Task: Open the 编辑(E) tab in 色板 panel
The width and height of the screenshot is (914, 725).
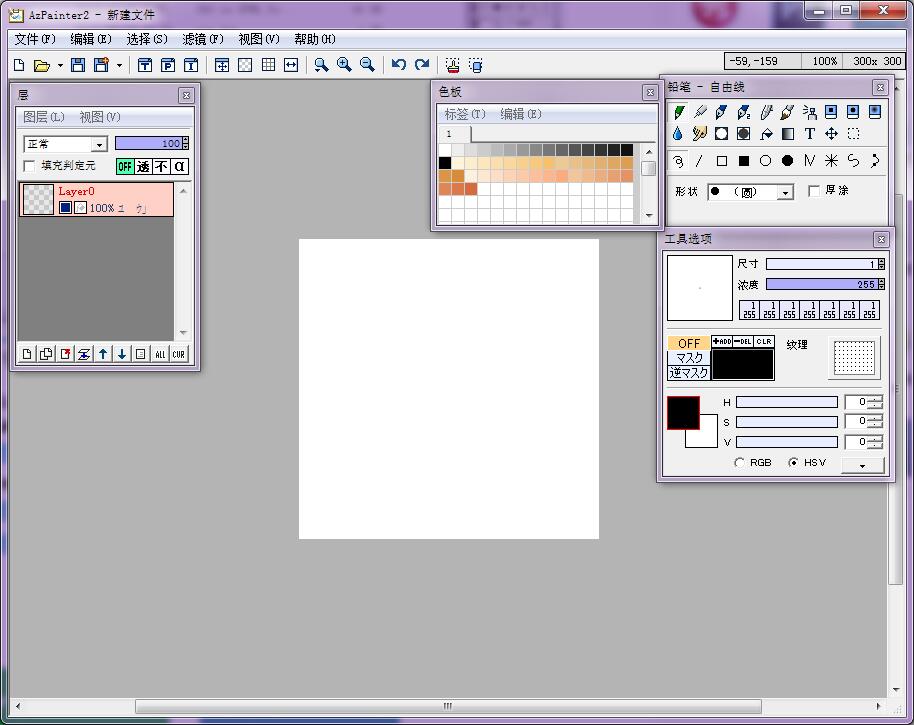Action: (x=520, y=114)
